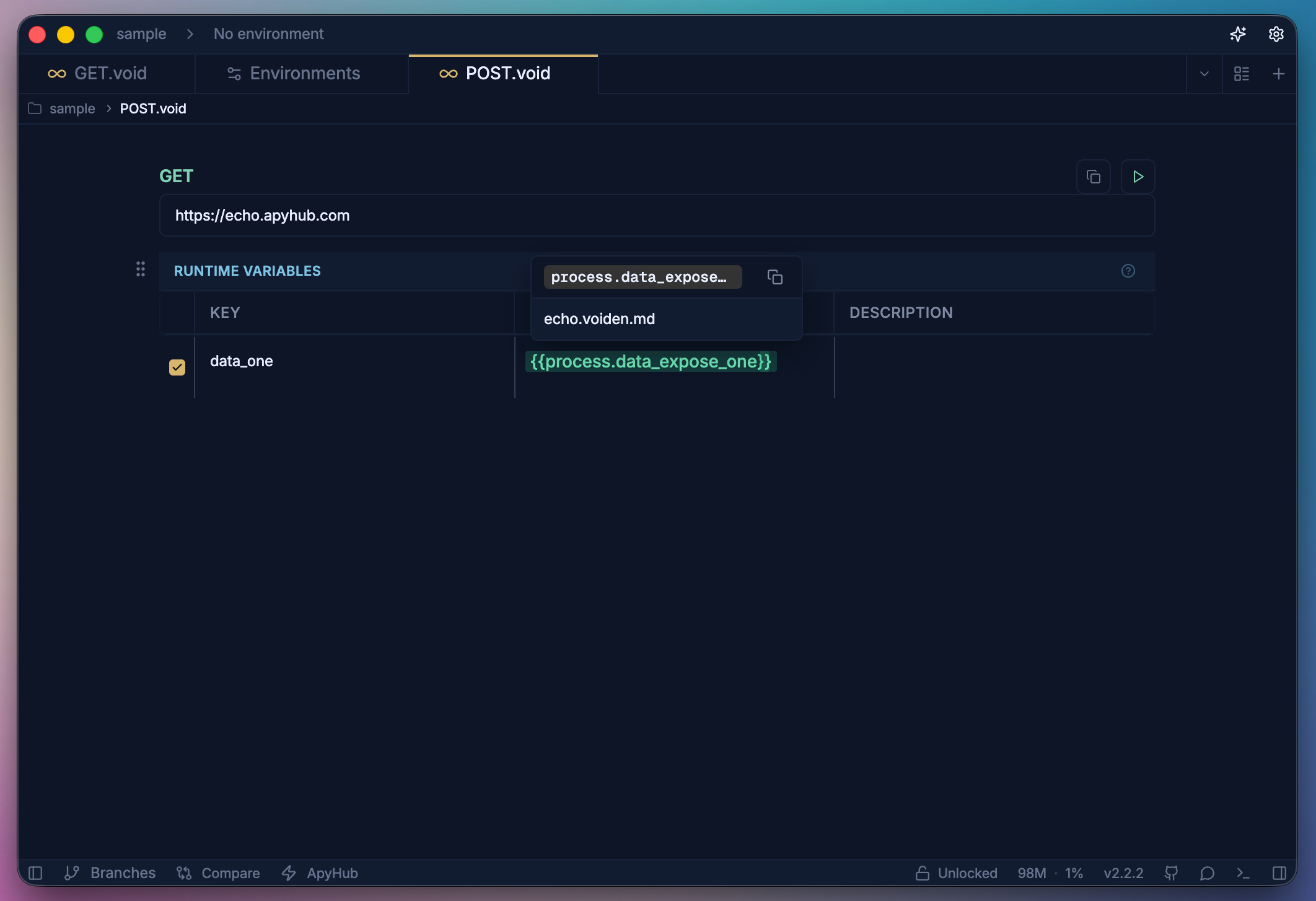This screenshot has width=1316, height=901.
Task: Switch to the Environments tab
Action: (302, 74)
